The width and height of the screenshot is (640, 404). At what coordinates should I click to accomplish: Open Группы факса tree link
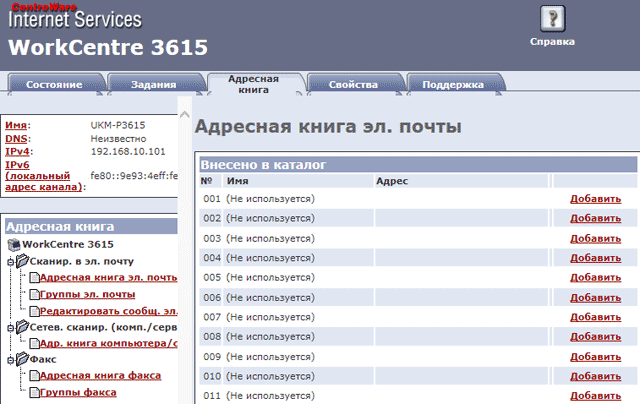78,393
